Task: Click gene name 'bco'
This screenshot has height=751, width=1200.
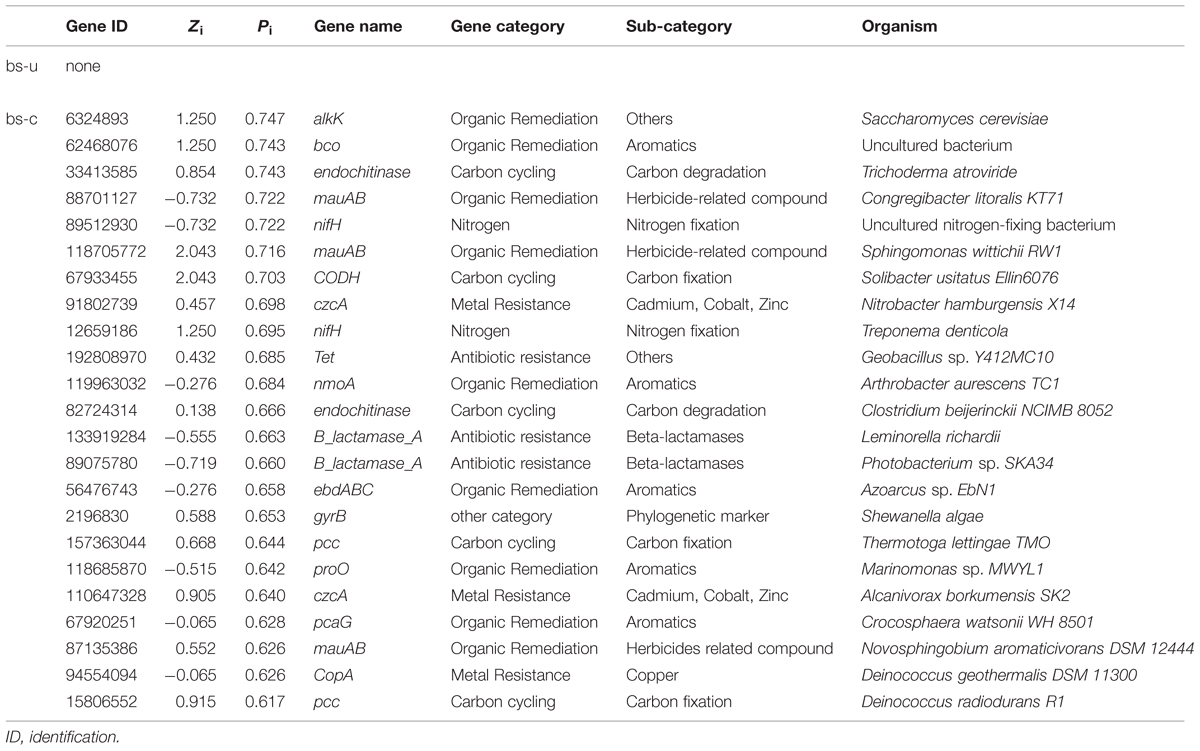Action: [326, 145]
